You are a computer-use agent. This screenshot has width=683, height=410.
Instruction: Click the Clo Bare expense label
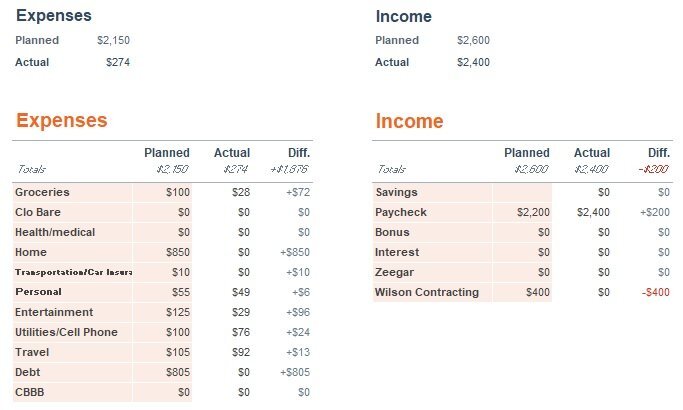(39, 212)
